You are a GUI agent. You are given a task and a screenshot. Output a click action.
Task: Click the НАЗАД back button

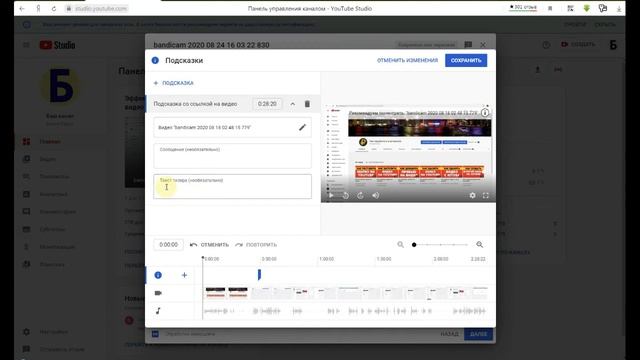449,334
